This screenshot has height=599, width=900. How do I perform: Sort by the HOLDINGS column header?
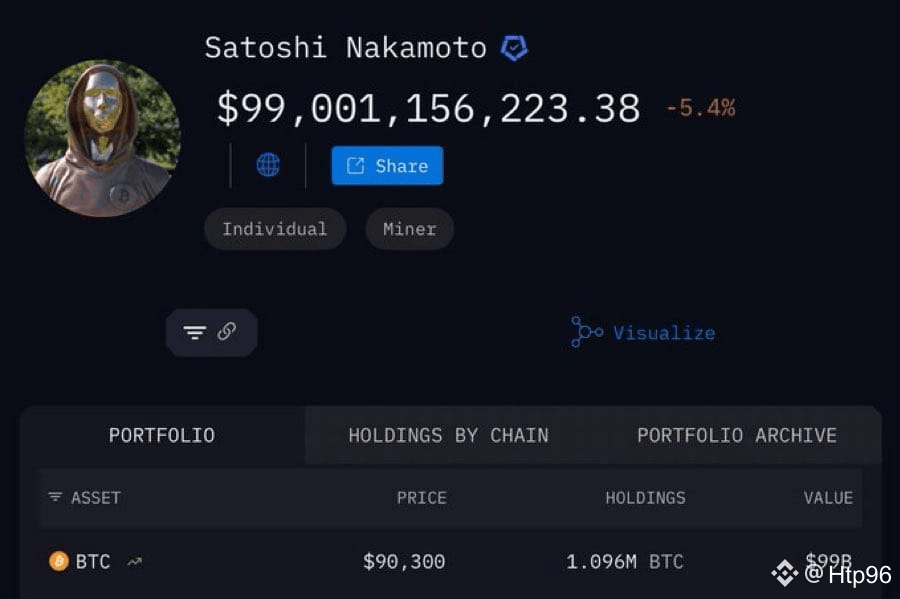pos(645,497)
